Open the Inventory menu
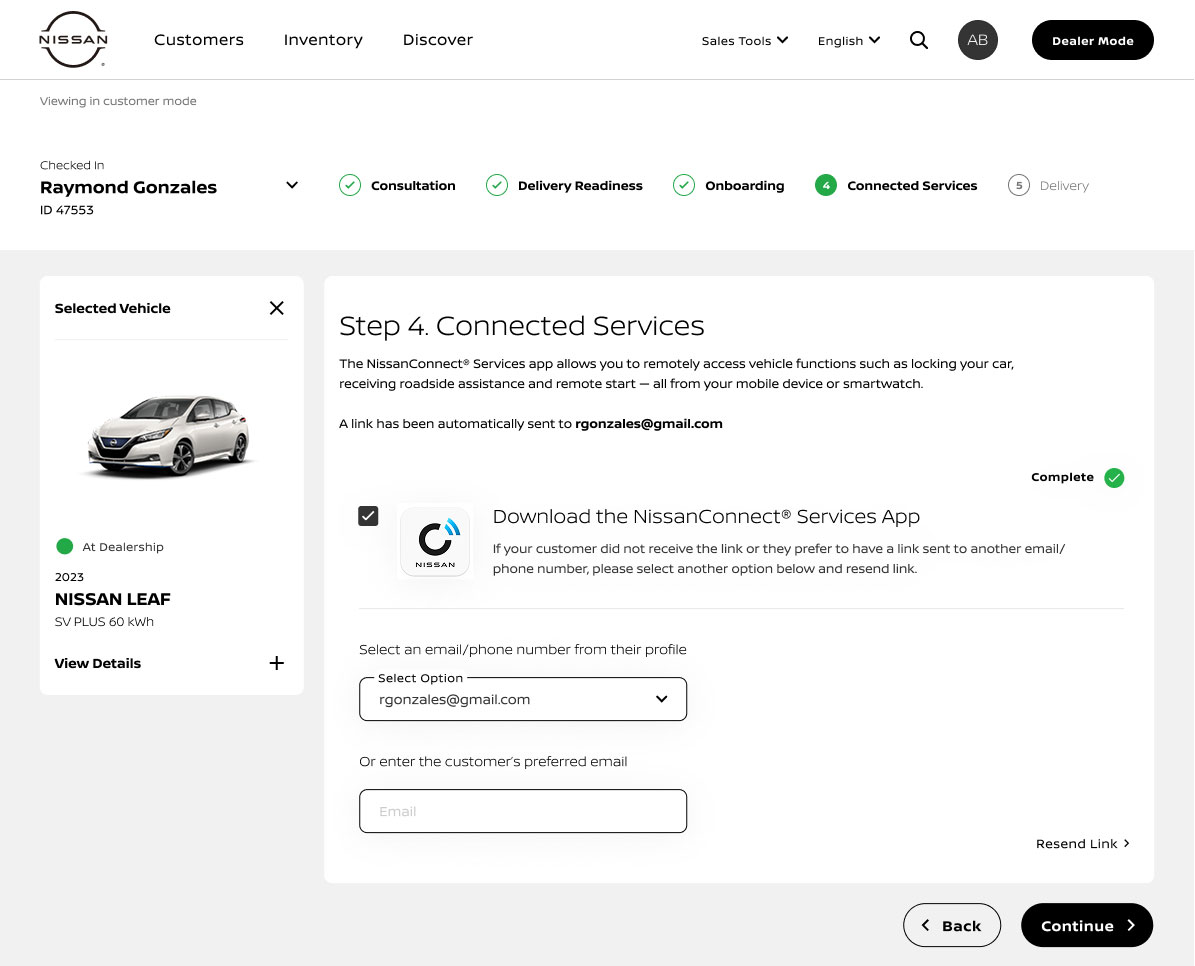This screenshot has height=966, width=1195. coord(323,40)
